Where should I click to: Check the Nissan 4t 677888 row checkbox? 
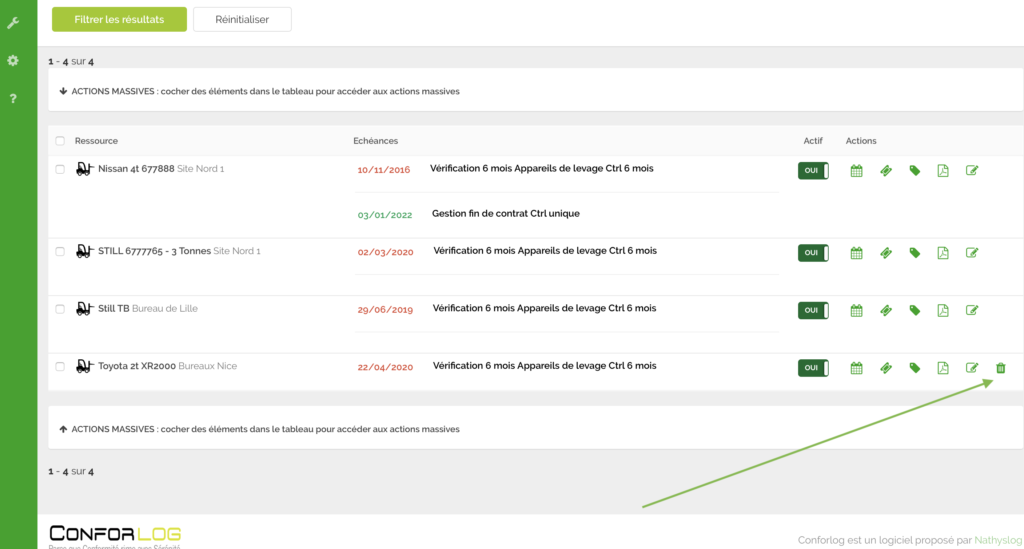(60, 170)
